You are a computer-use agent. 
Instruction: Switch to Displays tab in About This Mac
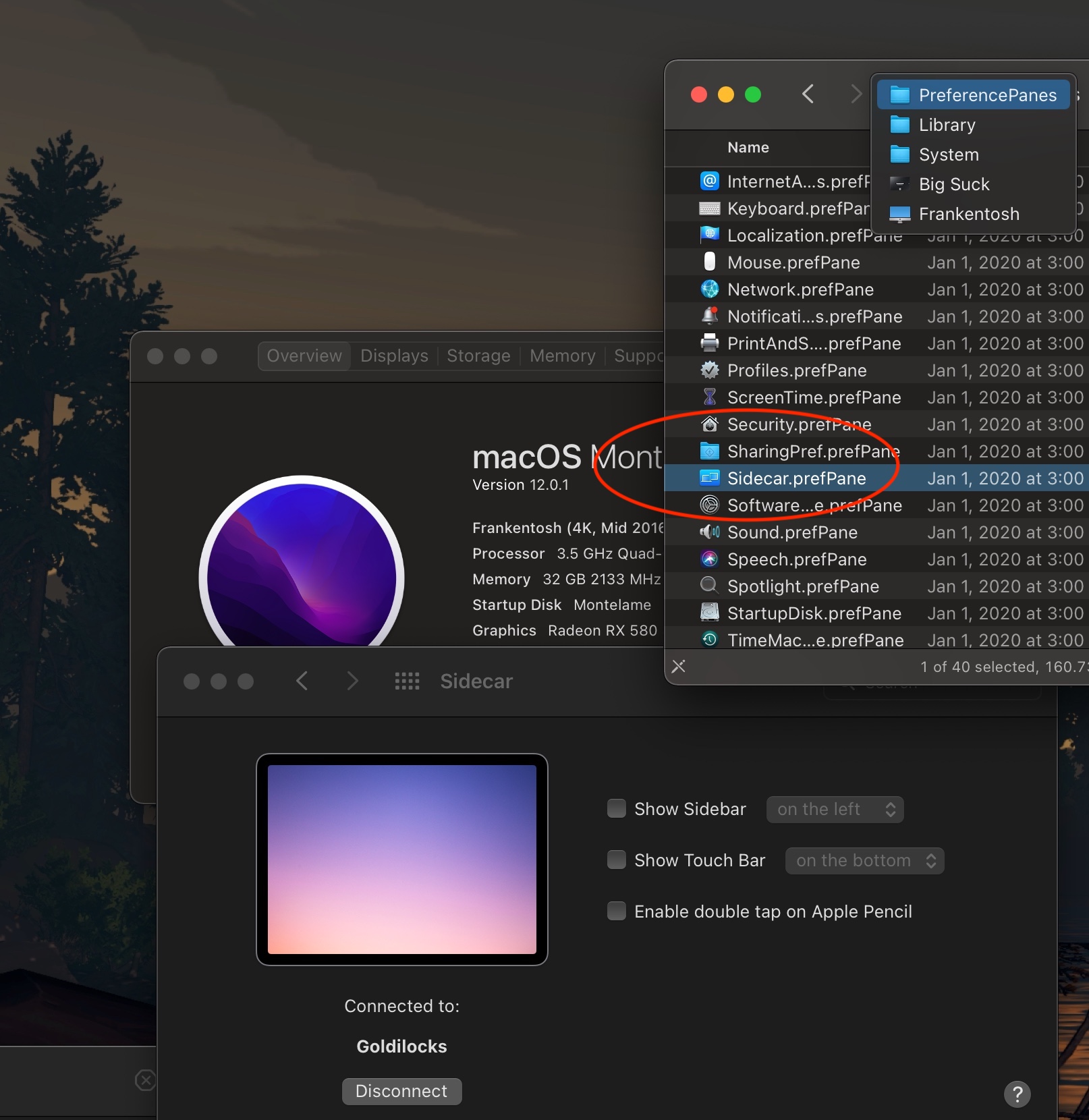tap(394, 356)
